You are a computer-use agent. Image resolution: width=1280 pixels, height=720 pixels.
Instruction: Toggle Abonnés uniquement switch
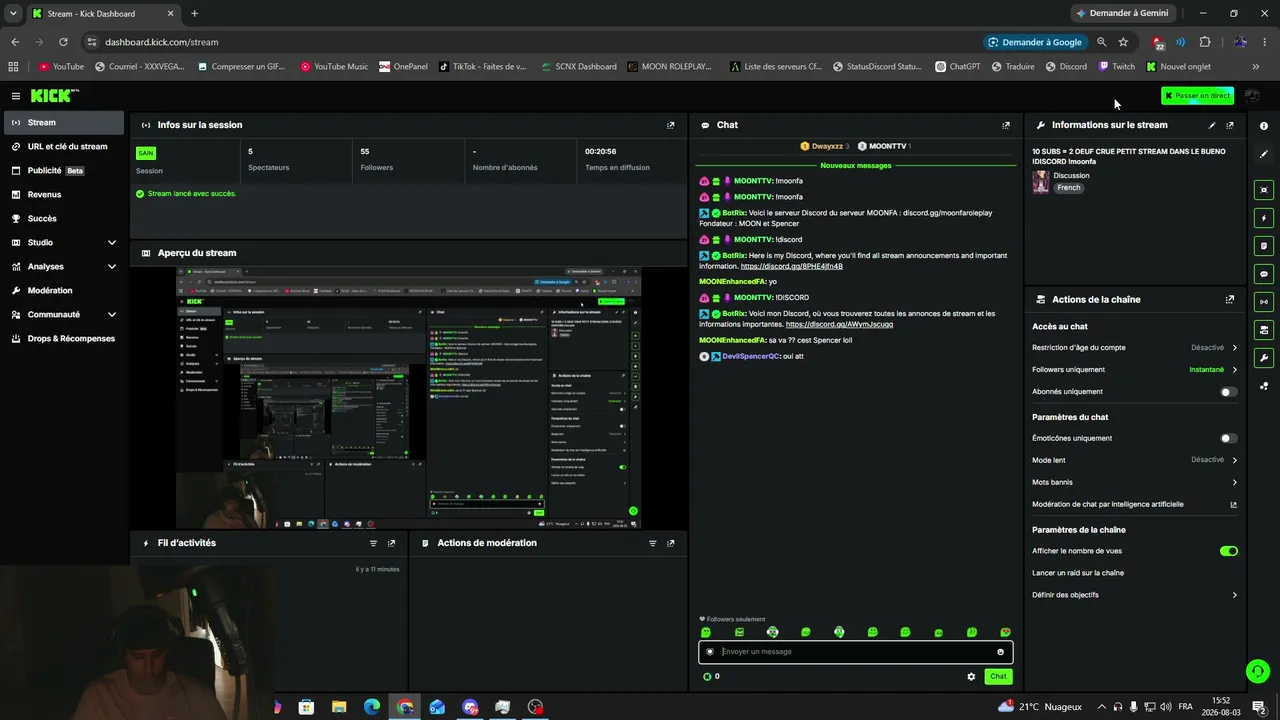1229,392
